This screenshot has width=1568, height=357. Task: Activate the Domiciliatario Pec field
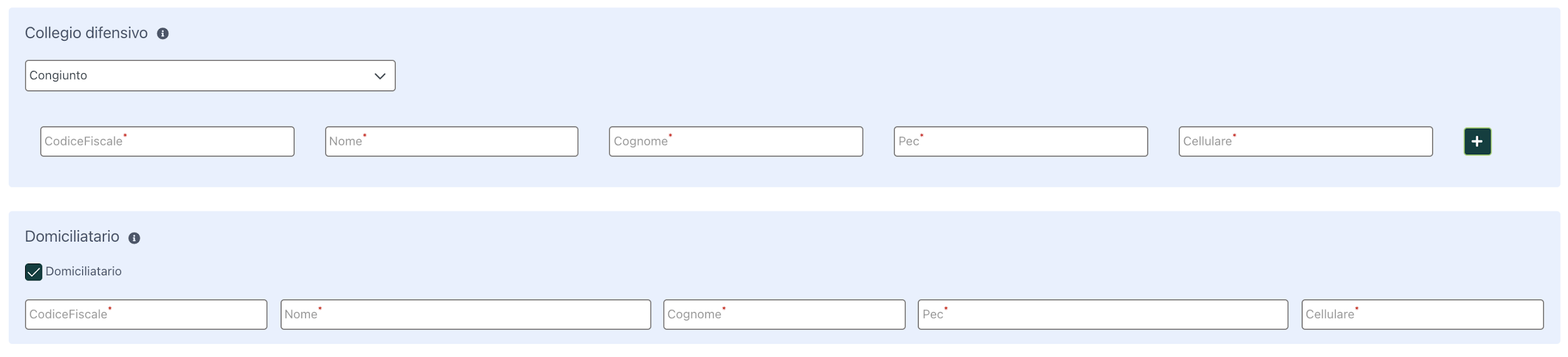pos(1103,315)
